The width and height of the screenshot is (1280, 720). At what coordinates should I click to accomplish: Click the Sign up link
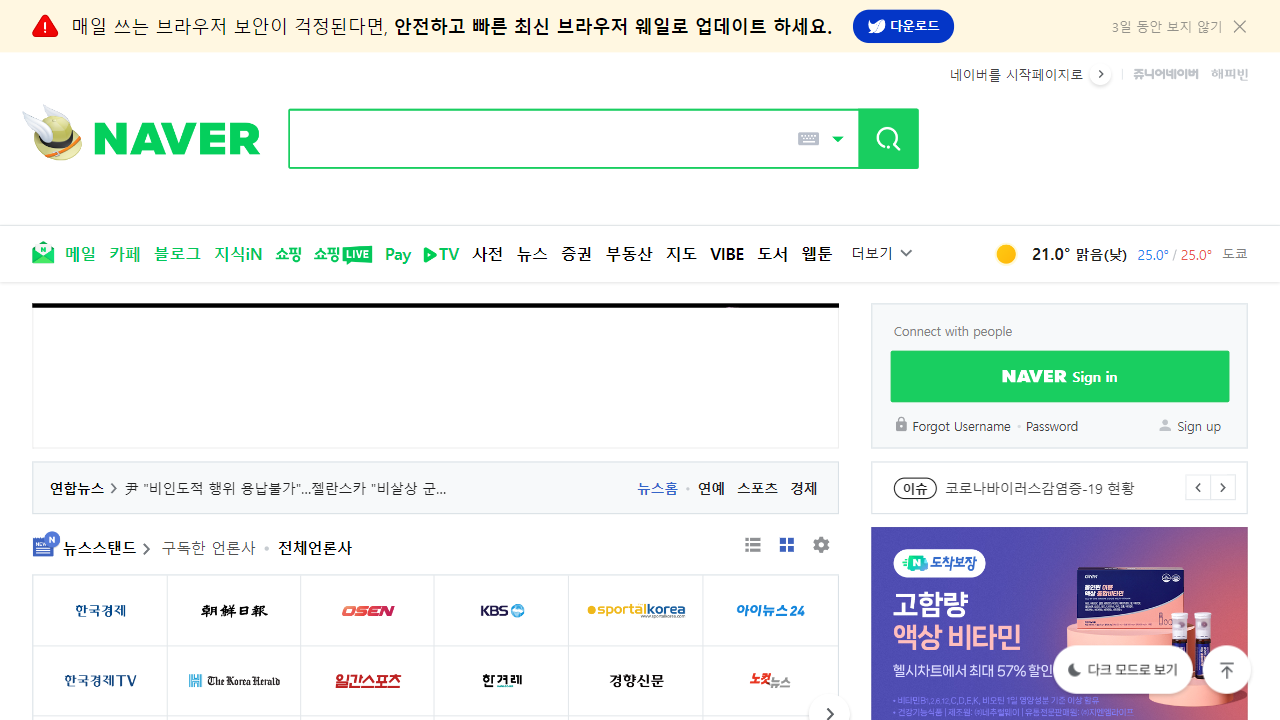point(1199,426)
